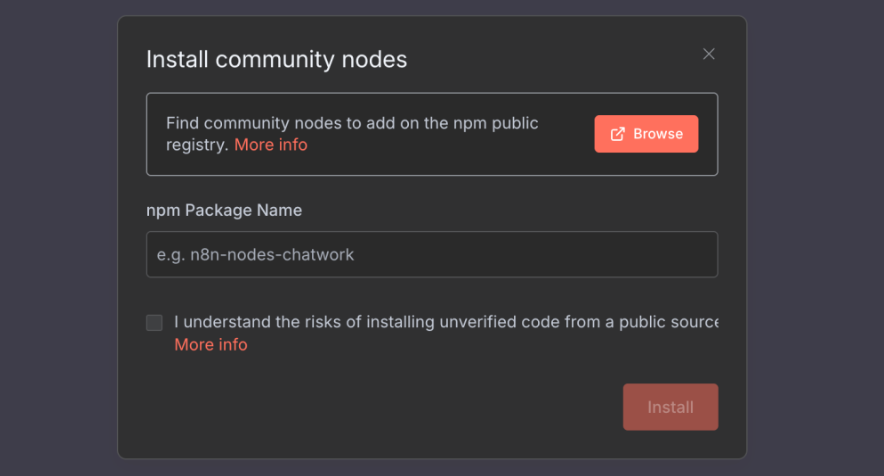Screen dimensions: 884x476
Task: Close the Install community nodes dialog
Action: point(708,54)
